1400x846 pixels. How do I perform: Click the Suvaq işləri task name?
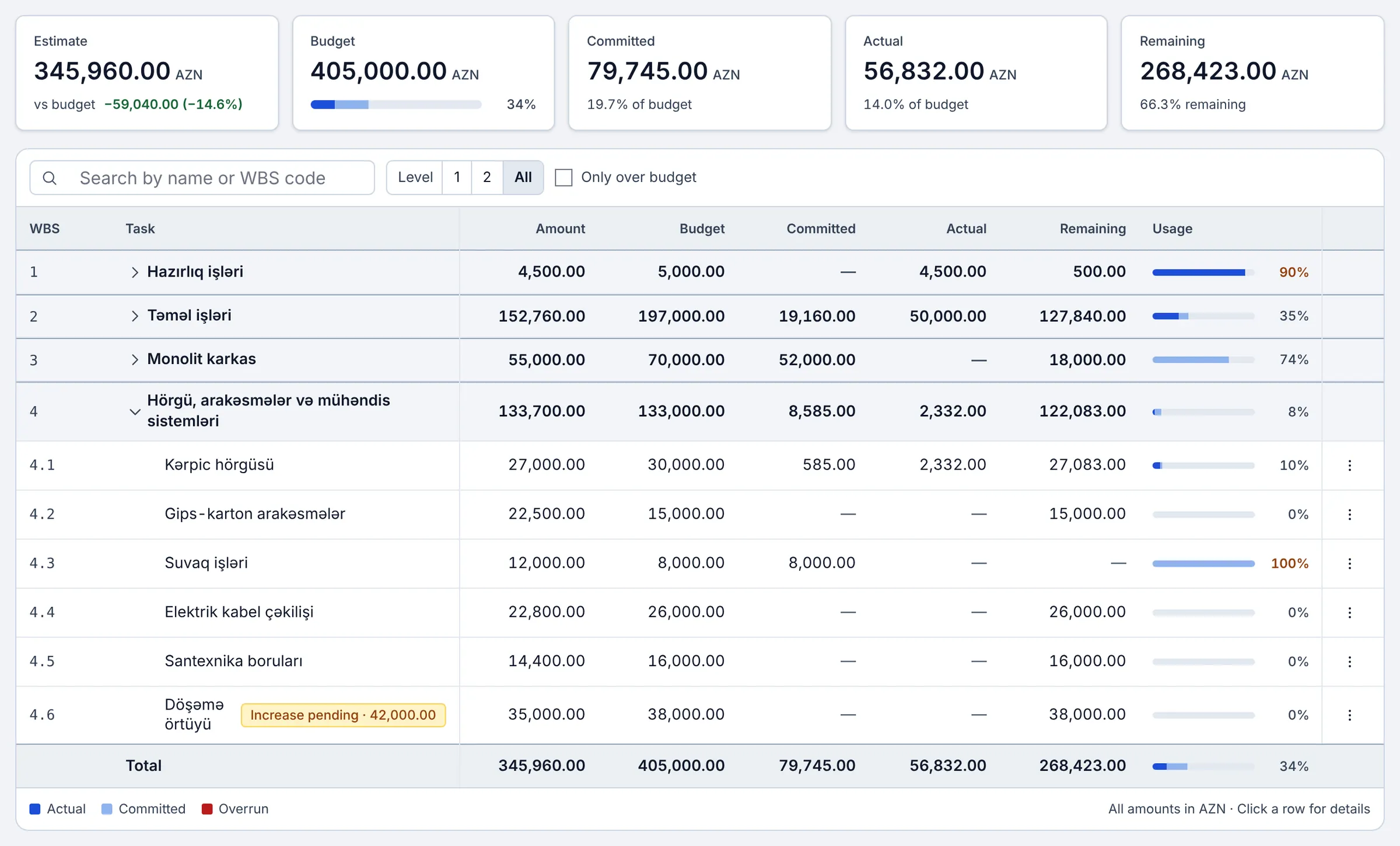(x=206, y=563)
